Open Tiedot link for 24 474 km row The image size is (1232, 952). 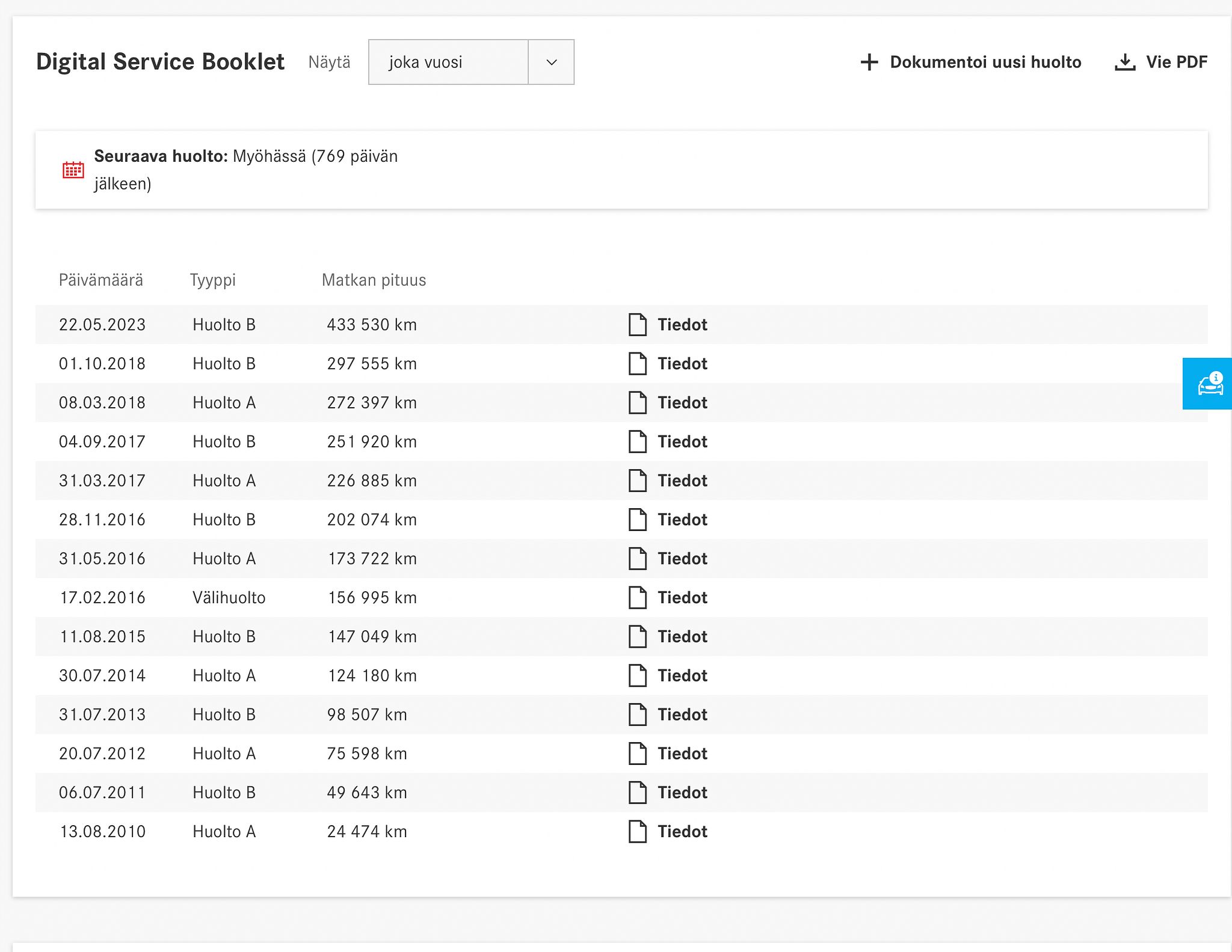682,832
